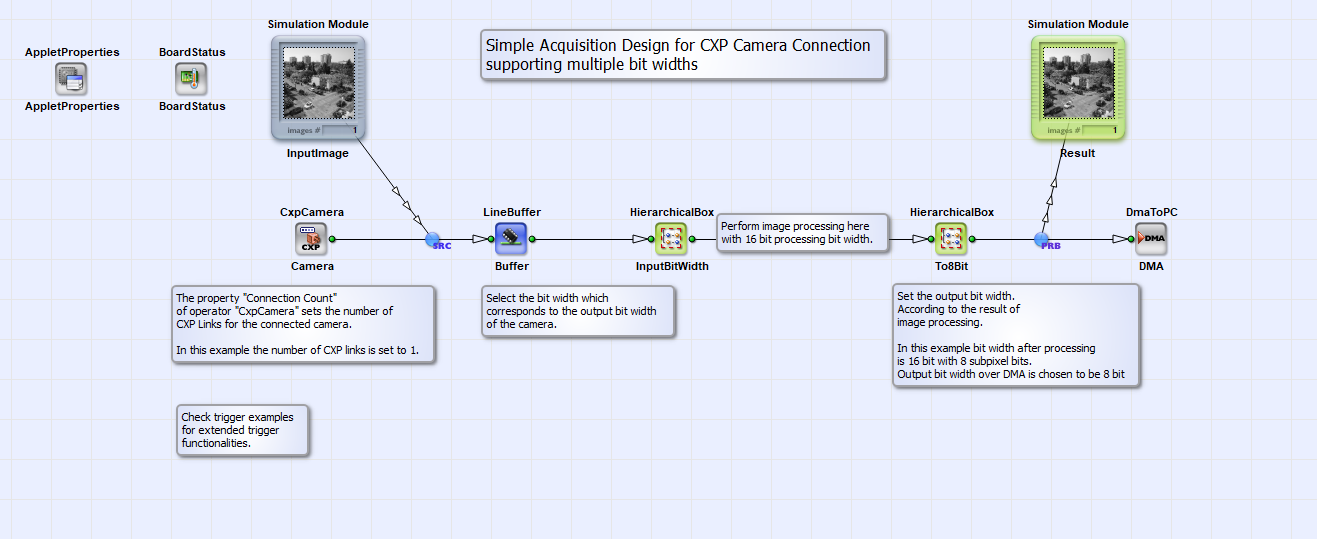Click the 'To8Bit' instance name label
The height and width of the screenshot is (539, 1317).
point(951,267)
